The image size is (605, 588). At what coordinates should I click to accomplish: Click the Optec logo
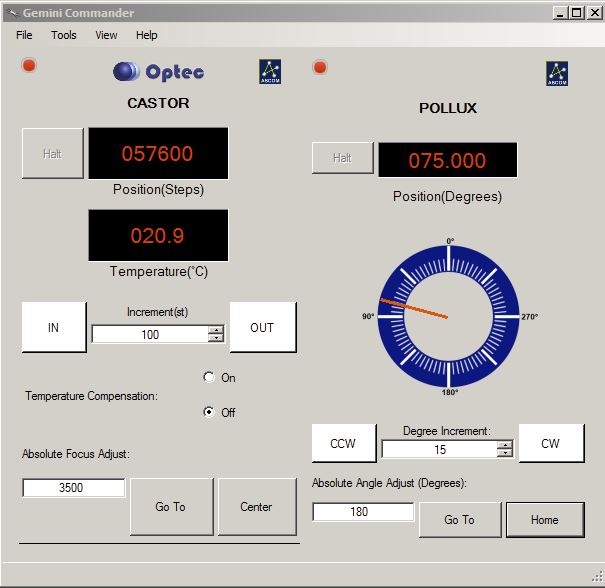click(158, 72)
